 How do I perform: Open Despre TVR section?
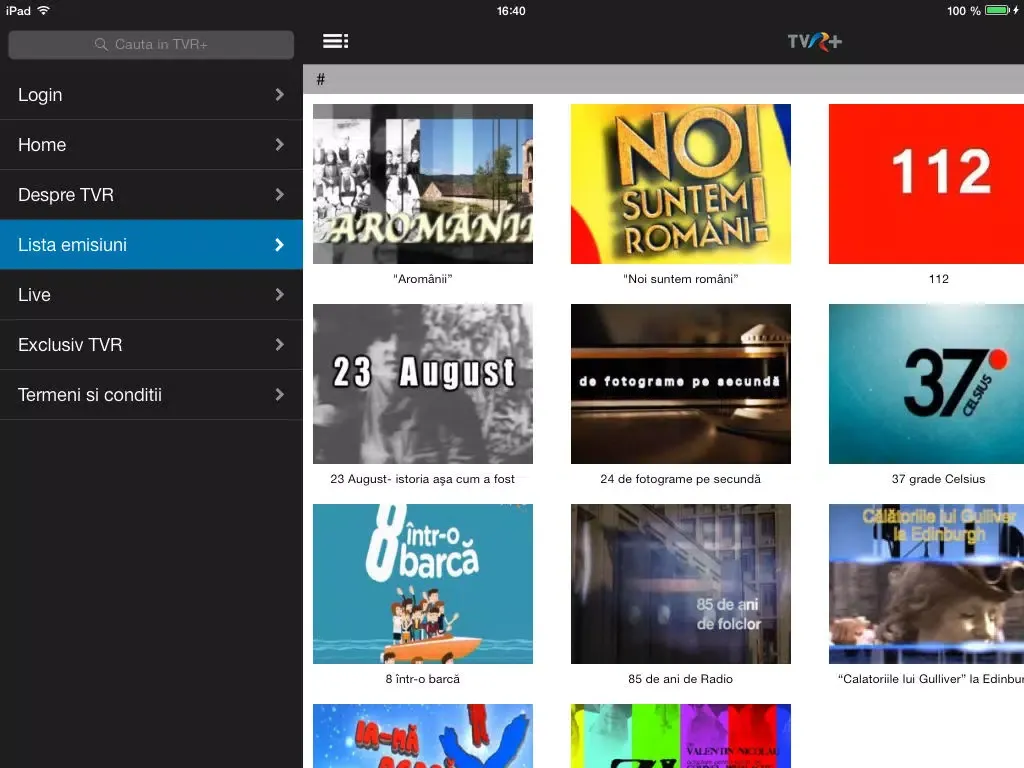click(x=152, y=195)
